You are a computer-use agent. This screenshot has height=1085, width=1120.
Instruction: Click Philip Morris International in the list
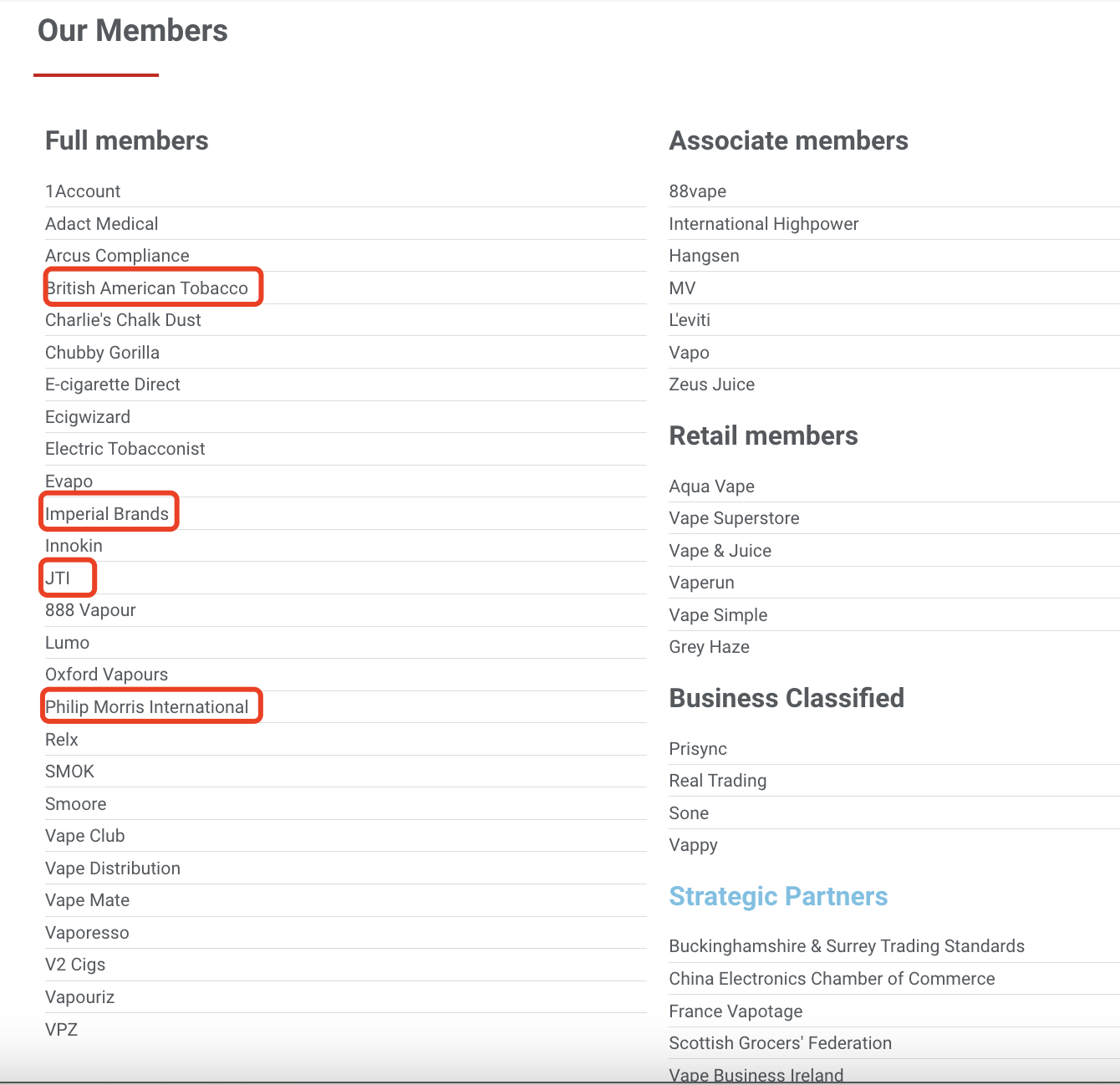[147, 707]
